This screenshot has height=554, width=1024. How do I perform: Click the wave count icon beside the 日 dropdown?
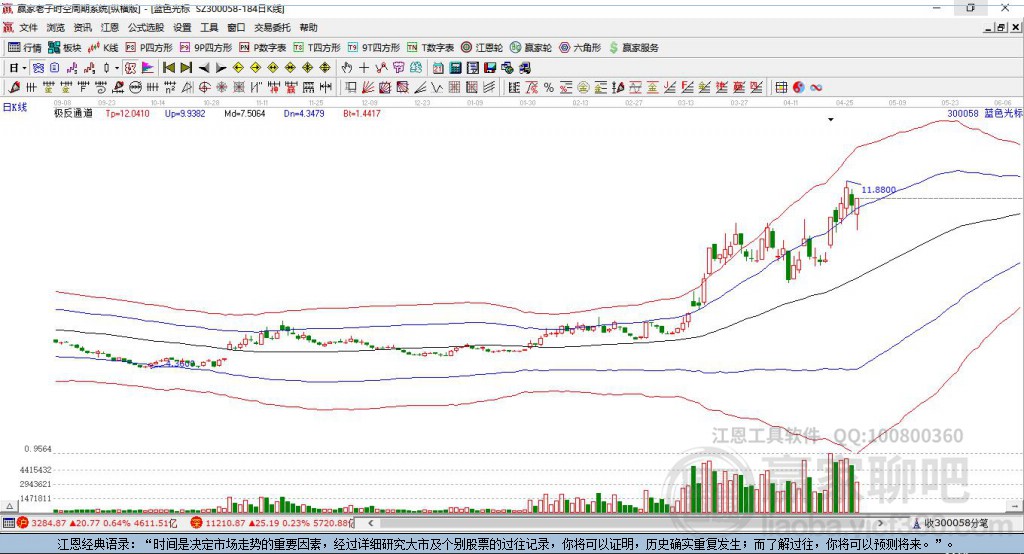click(x=72, y=68)
